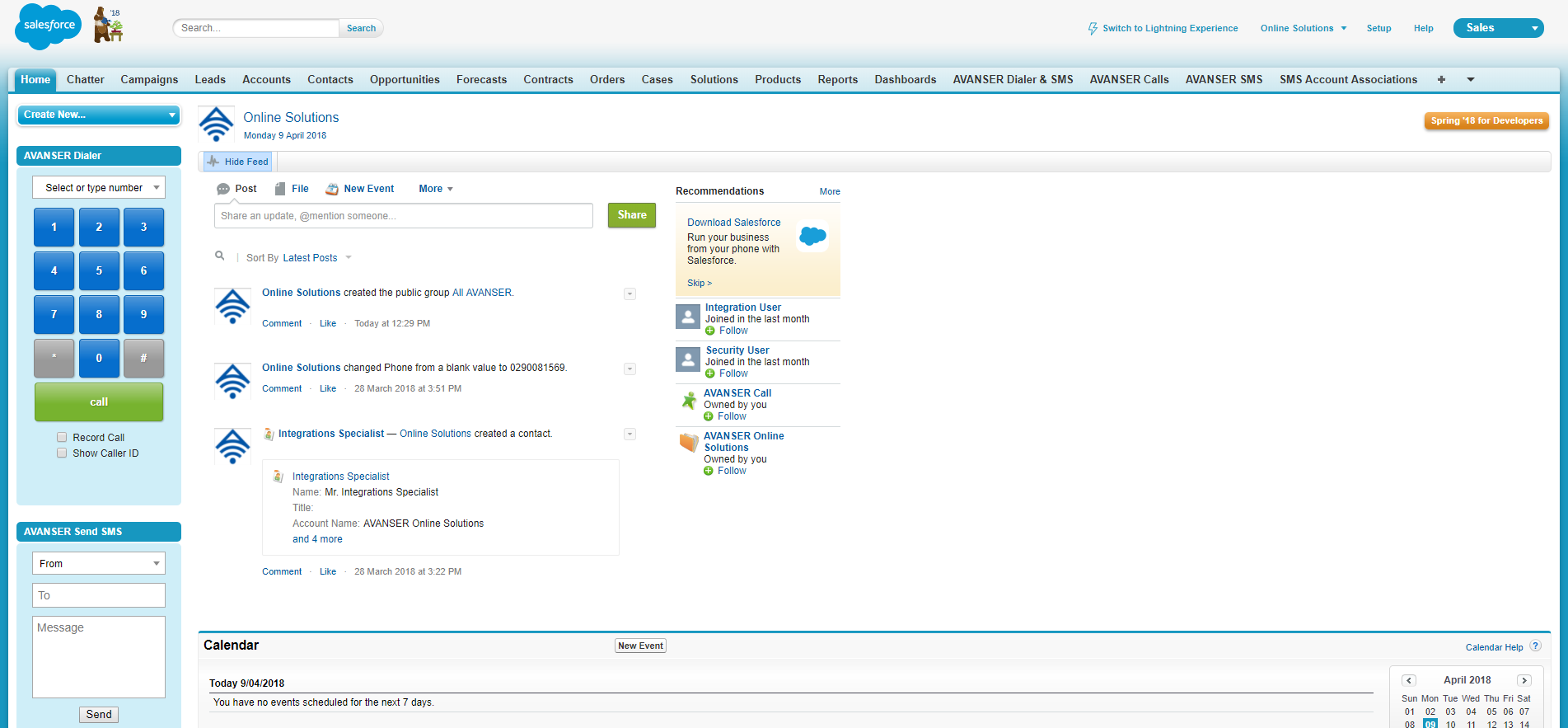Click the Security User avatar icon

click(688, 359)
